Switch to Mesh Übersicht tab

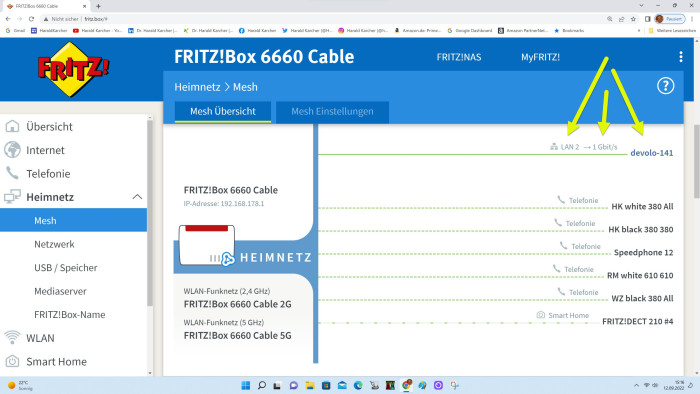click(x=223, y=112)
